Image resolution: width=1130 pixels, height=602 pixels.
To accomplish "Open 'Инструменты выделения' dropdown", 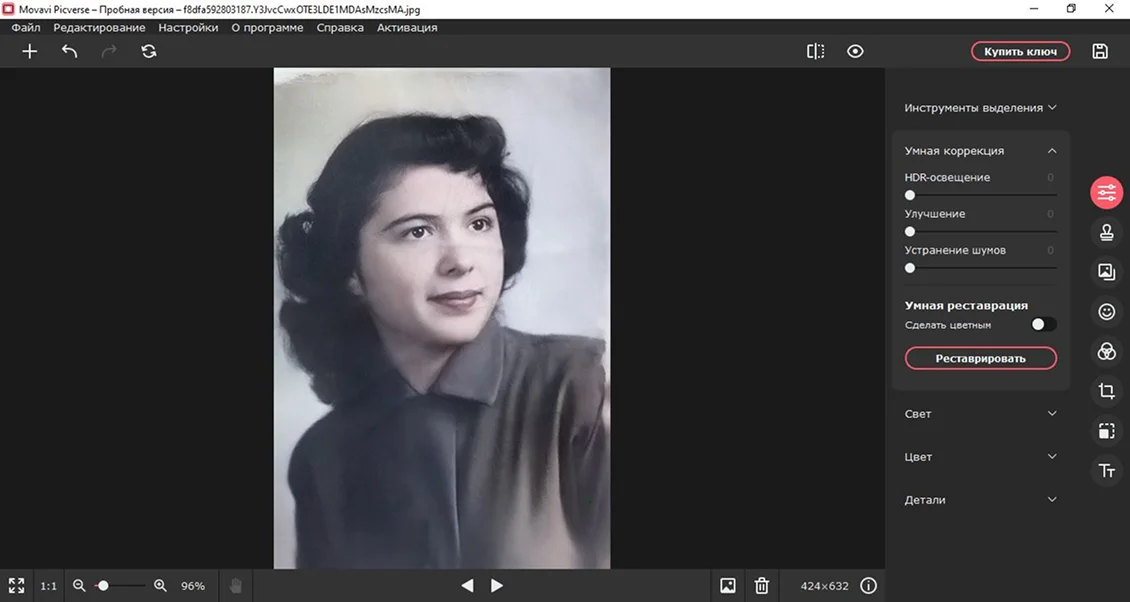I will pos(980,108).
